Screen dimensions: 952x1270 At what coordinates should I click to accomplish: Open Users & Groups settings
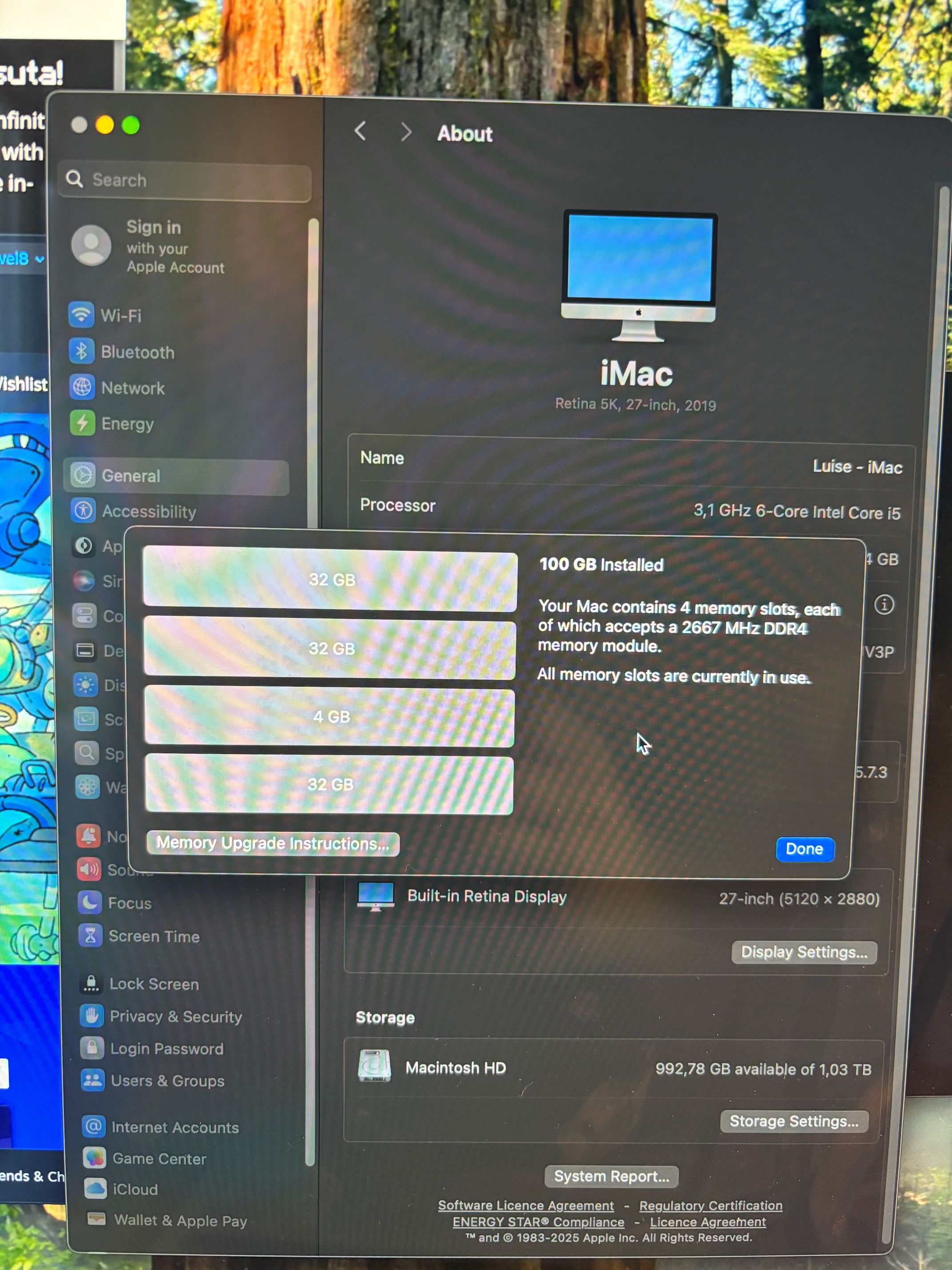(x=167, y=1081)
